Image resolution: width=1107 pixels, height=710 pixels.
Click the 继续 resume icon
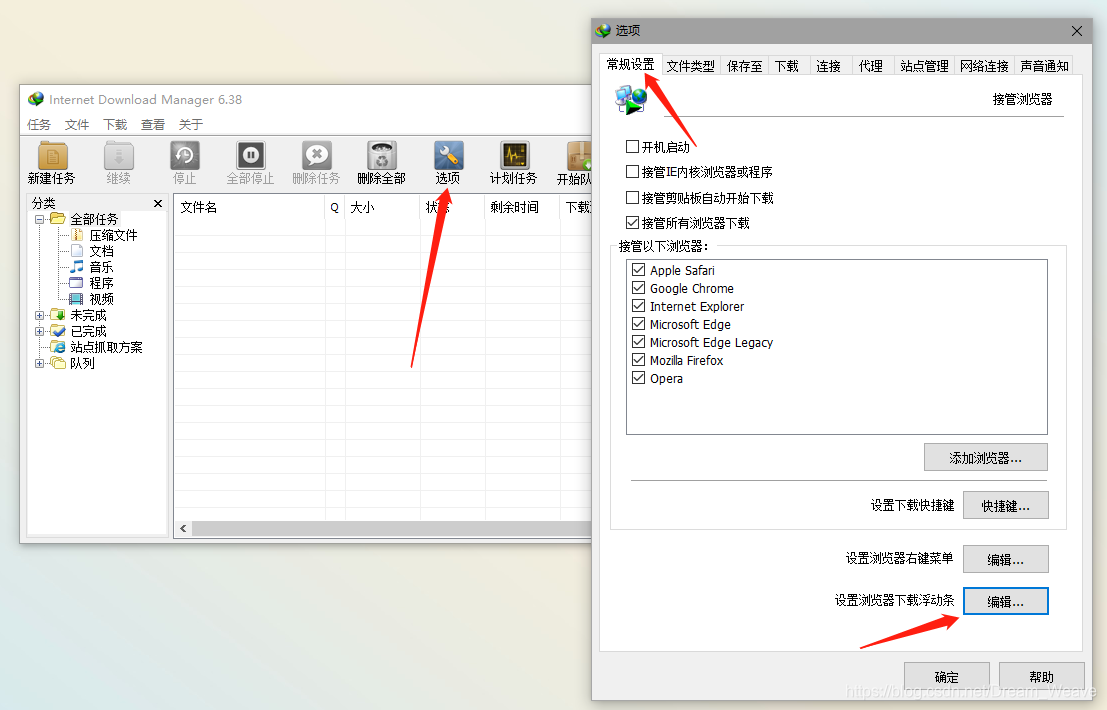click(119, 163)
